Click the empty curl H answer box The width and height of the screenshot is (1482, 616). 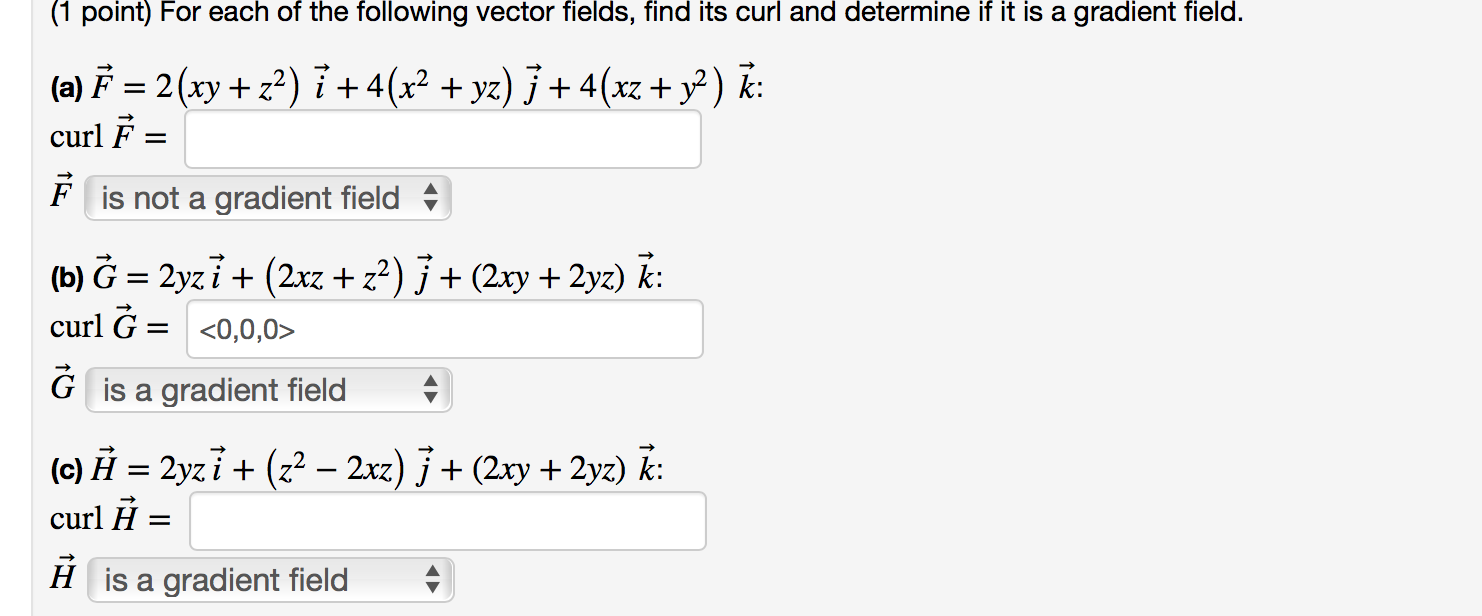(x=448, y=520)
